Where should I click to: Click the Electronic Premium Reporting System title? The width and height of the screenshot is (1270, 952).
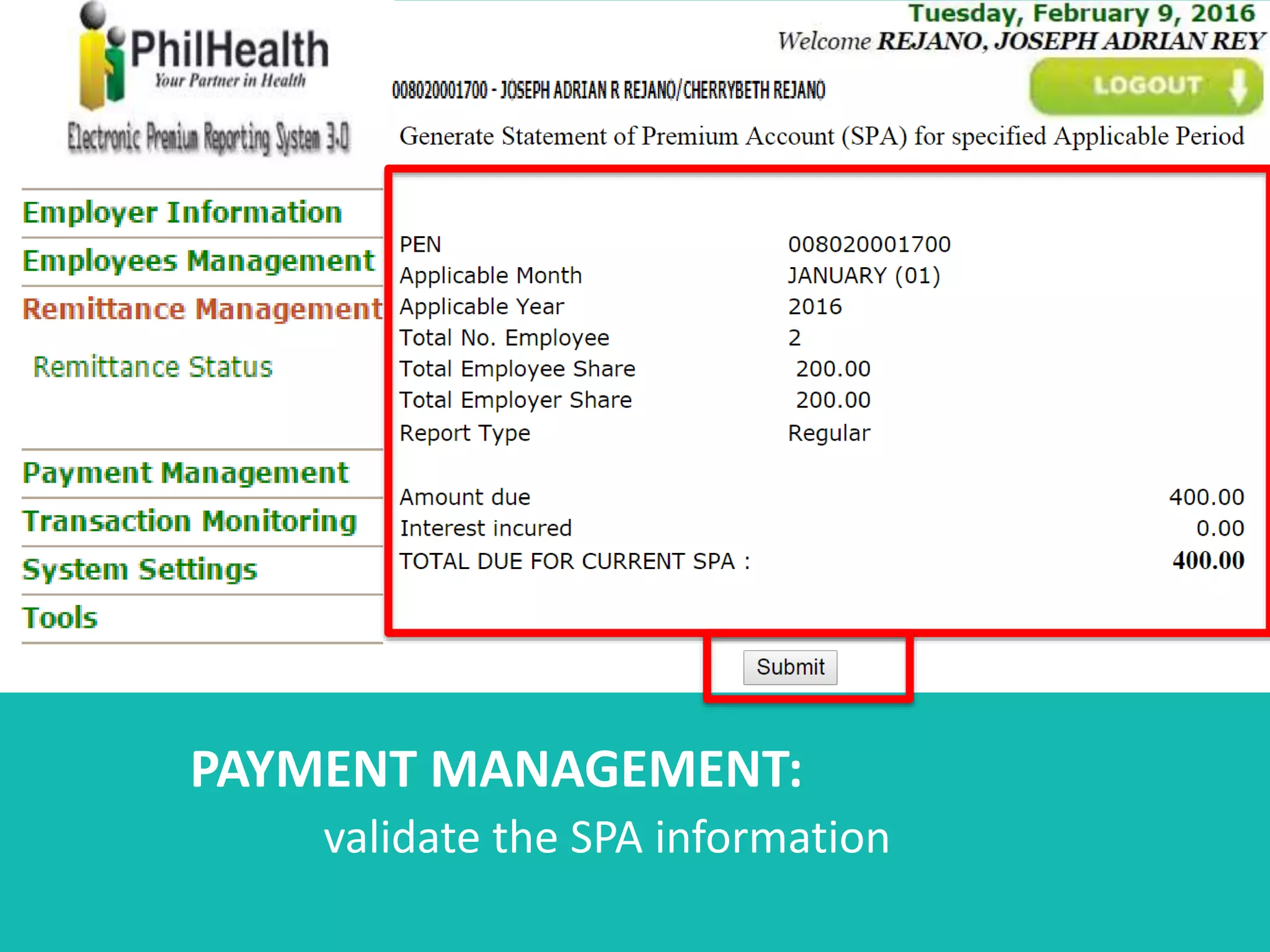[208, 137]
